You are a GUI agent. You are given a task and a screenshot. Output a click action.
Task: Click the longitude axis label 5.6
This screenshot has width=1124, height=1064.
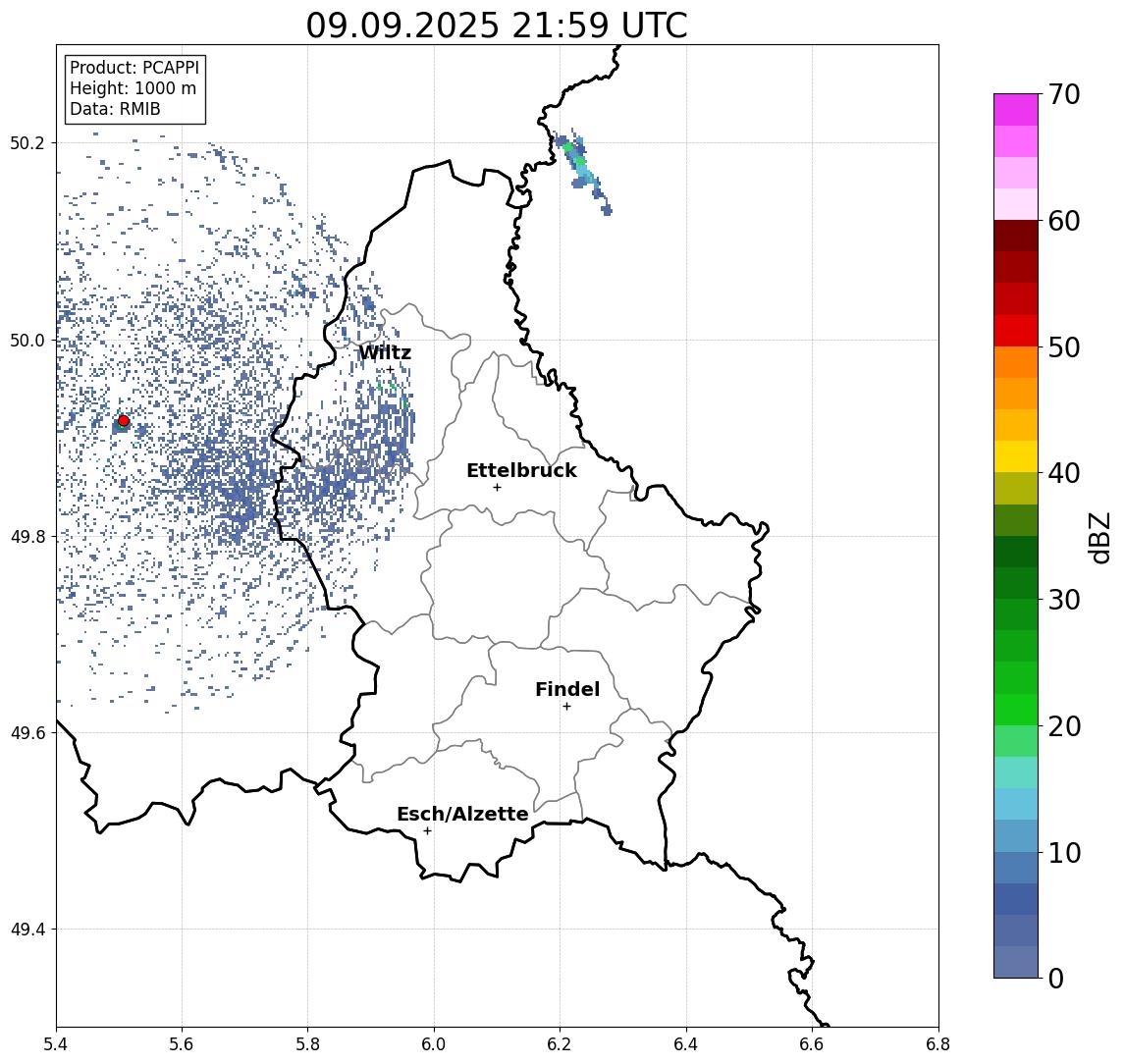coord(182,1044)
